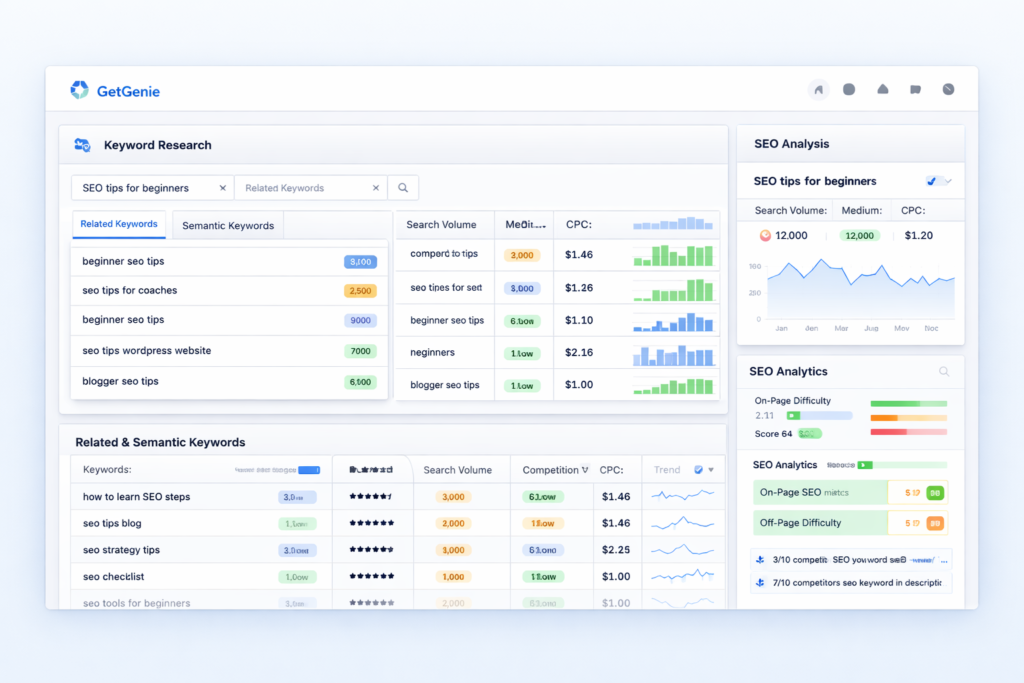Click the download icon beside 7/10 competitors suggestion

(x=759, y=581)
